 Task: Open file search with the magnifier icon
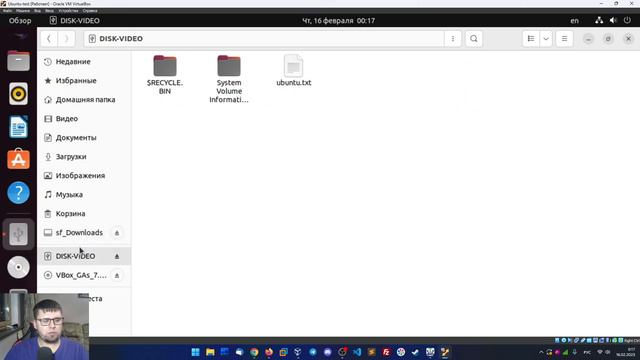[473, 39]
